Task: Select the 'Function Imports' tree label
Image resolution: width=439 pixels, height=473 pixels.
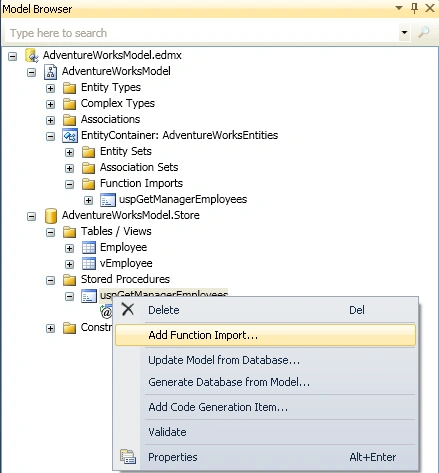Action: pos(141,183)
